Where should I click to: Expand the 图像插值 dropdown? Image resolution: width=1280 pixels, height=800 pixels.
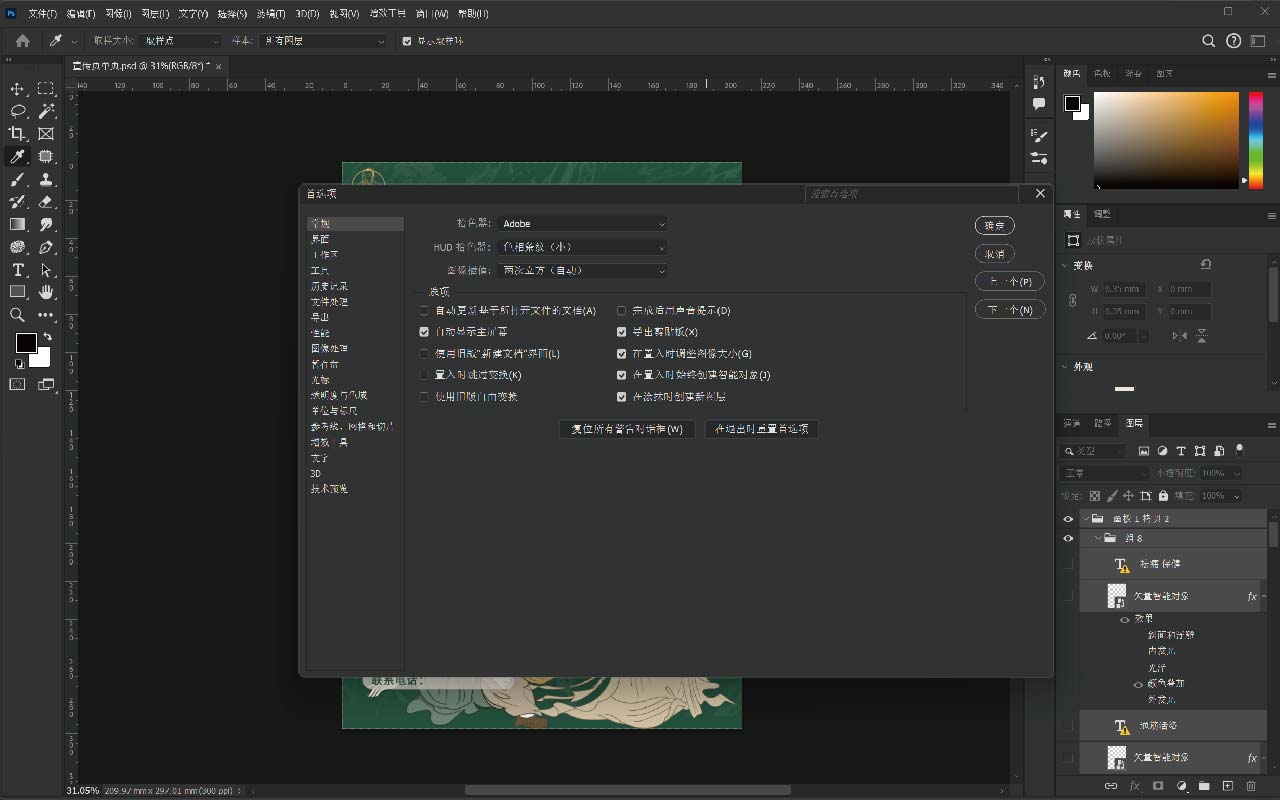(582, 270)
